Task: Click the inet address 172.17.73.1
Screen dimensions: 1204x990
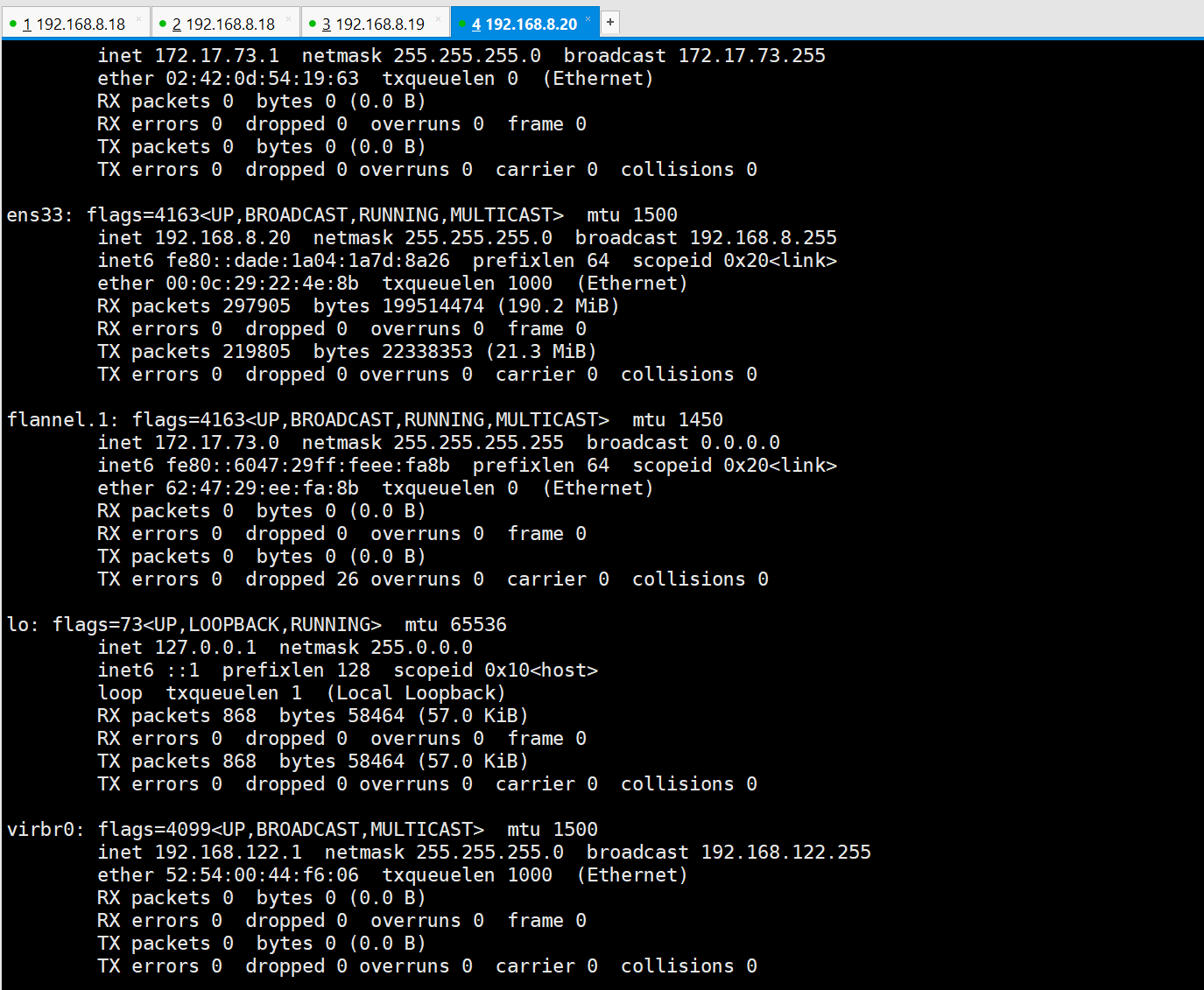Action: tap(217, 56)
